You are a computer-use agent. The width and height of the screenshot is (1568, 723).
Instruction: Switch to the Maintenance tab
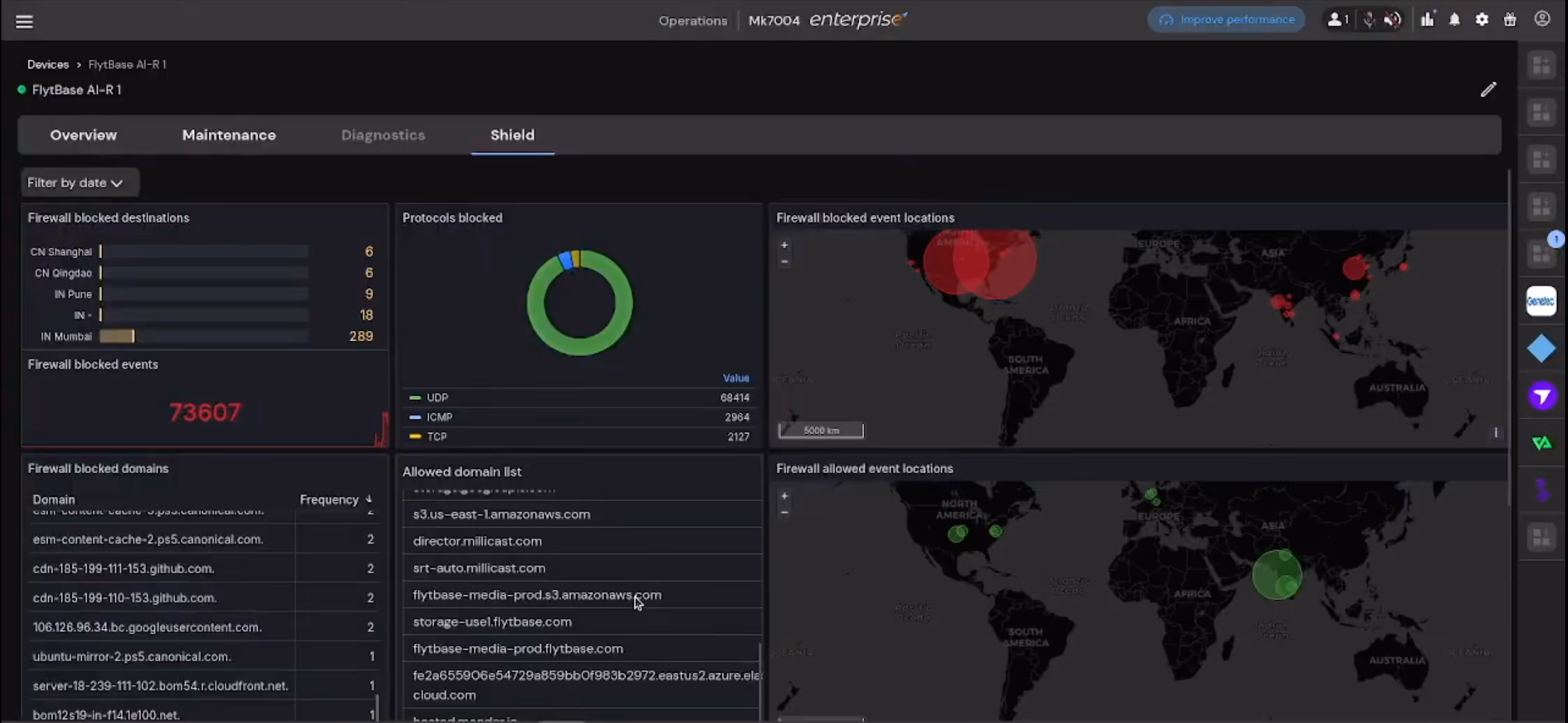point(229,135)
